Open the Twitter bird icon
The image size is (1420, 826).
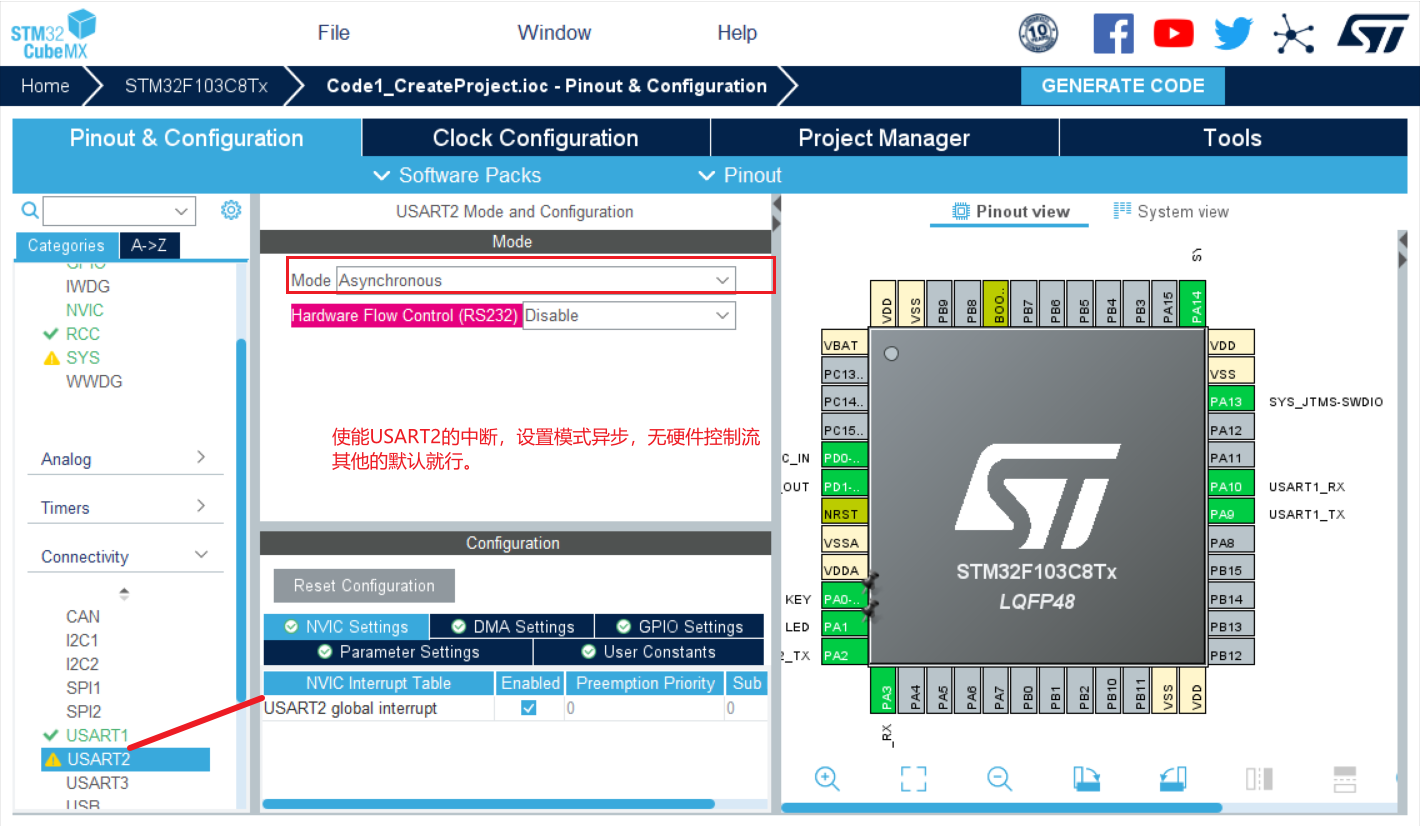click(x=1233, y=33)
